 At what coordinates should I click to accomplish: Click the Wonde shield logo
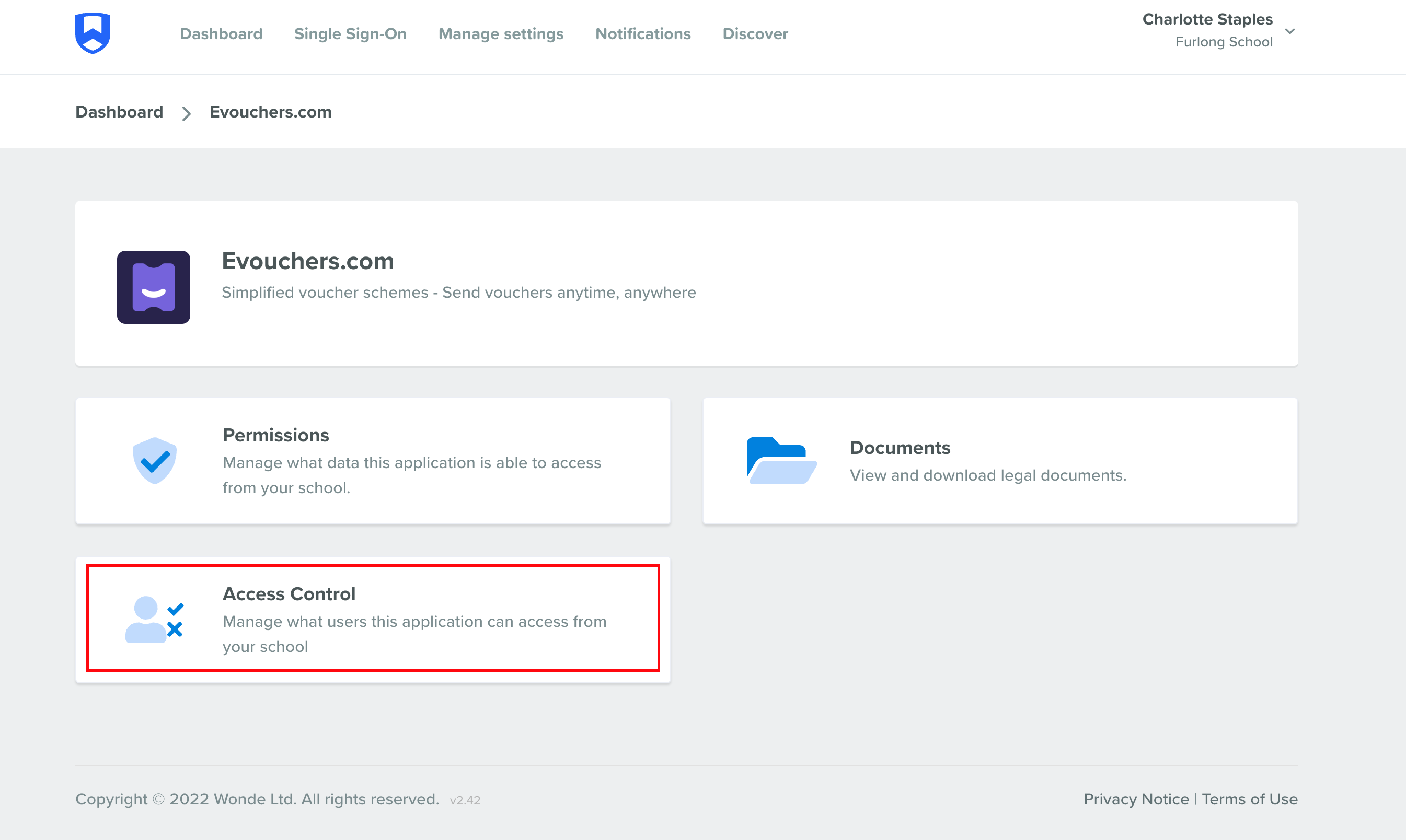93,33
